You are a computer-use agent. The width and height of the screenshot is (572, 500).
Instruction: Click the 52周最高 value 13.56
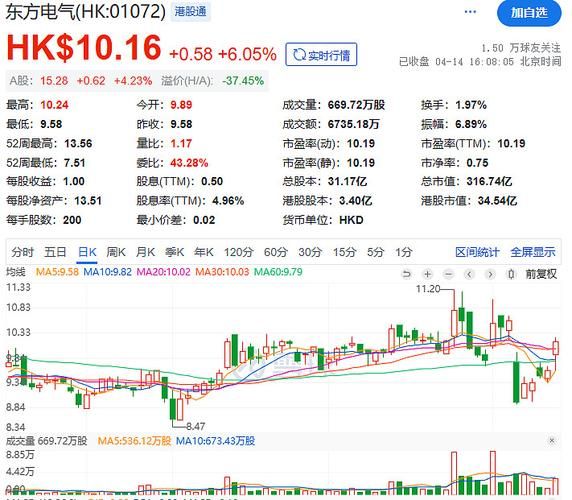[78, 143]
